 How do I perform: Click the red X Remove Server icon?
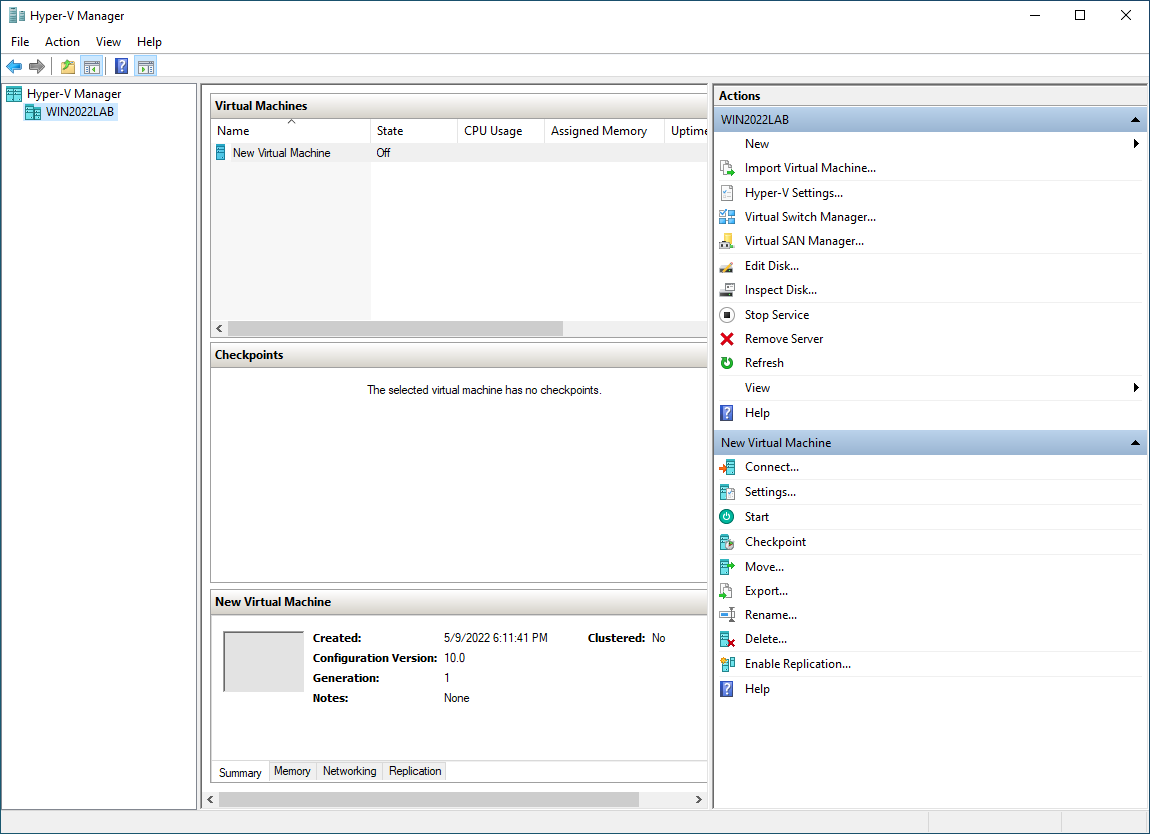click(727, 339)
